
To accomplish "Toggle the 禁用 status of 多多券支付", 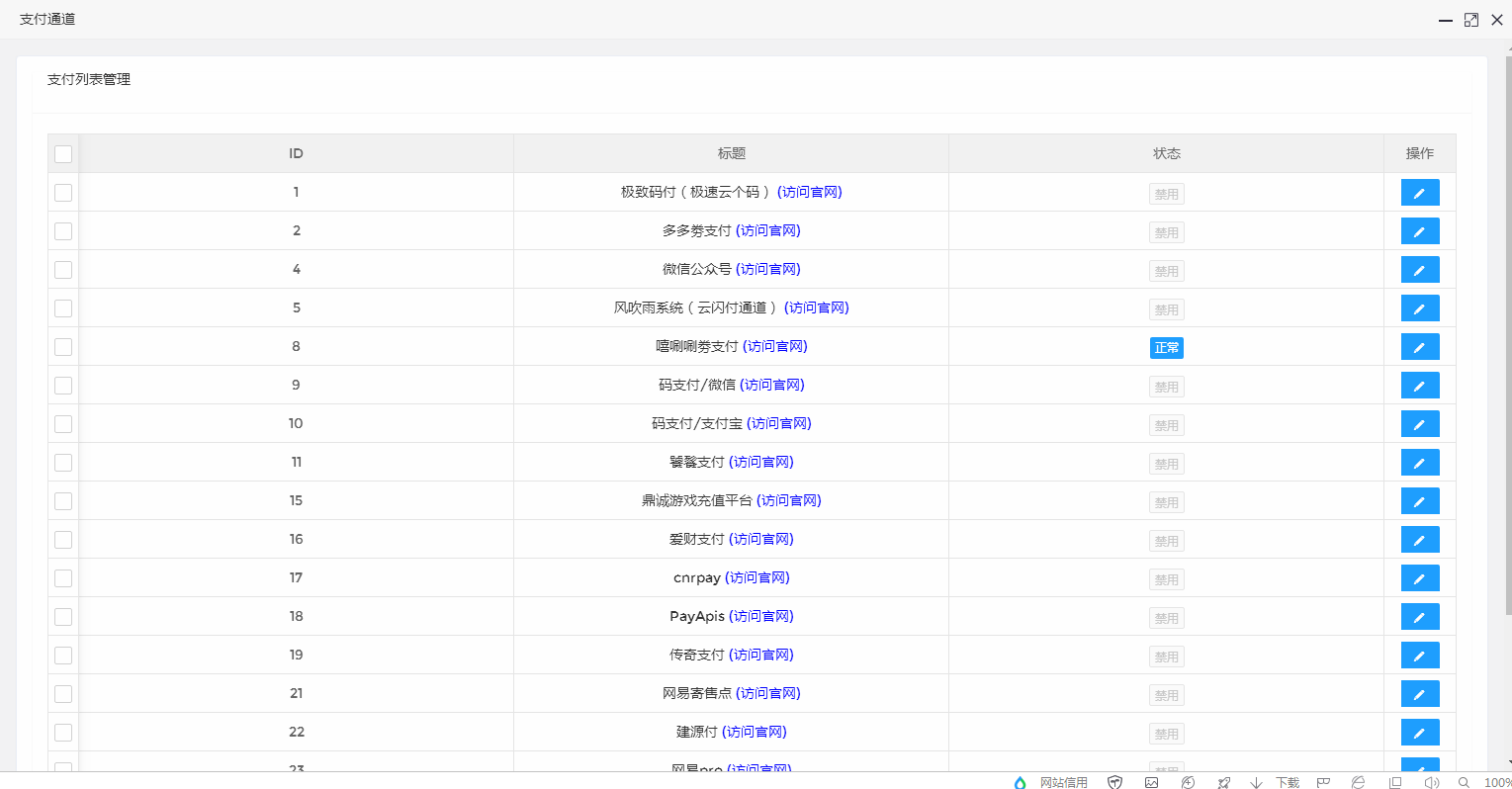I will click(x=1166, y=231).
